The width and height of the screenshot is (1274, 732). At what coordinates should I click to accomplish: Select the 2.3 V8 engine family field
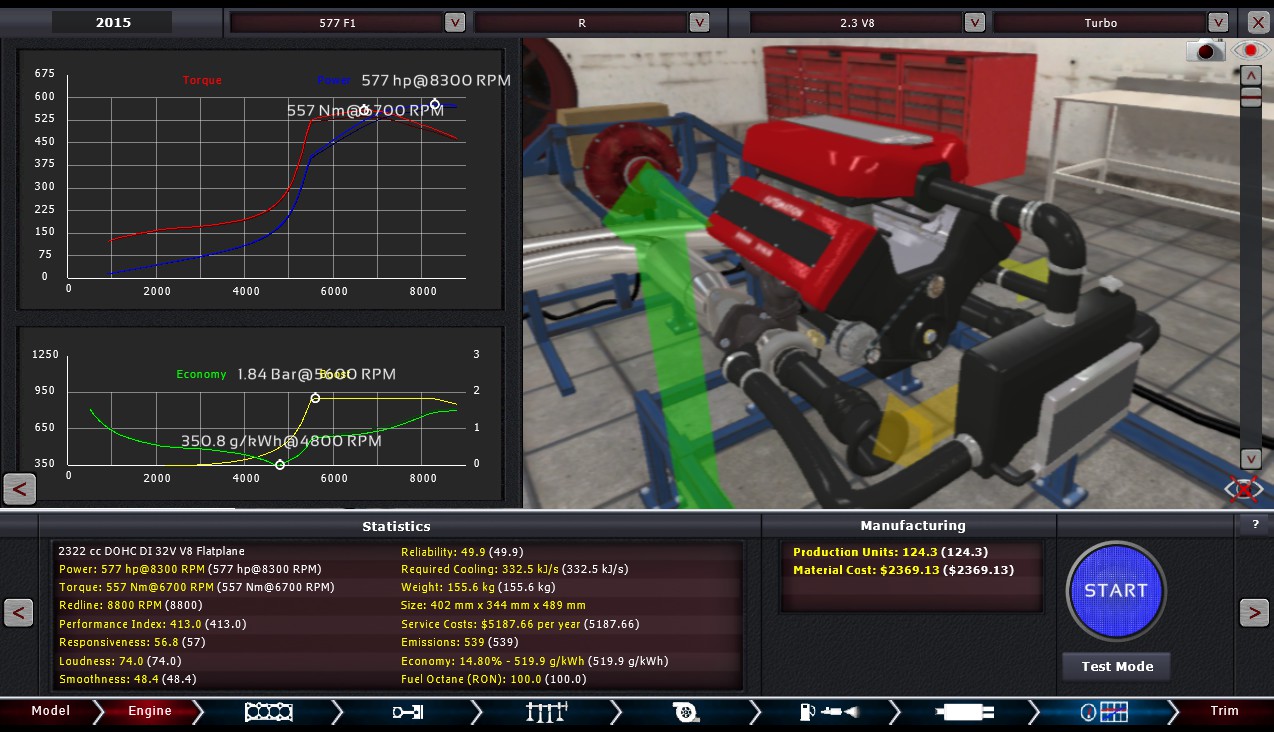click(x=857, y=22)
